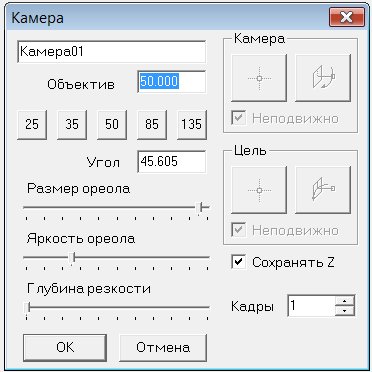Click the Размер ореола slider thumb

(x=199, y=208)
